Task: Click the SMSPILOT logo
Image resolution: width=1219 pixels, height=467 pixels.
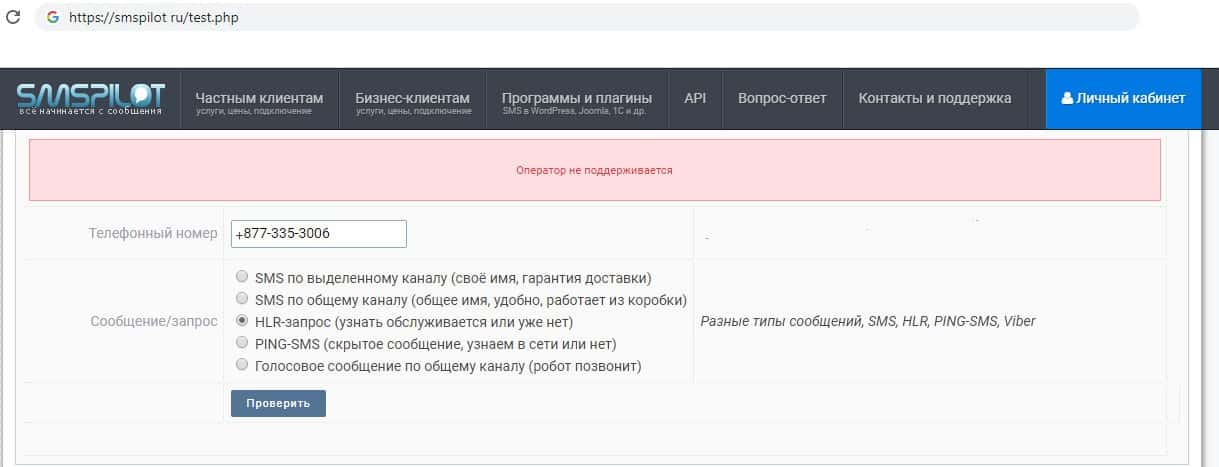Action: [90, 99]
